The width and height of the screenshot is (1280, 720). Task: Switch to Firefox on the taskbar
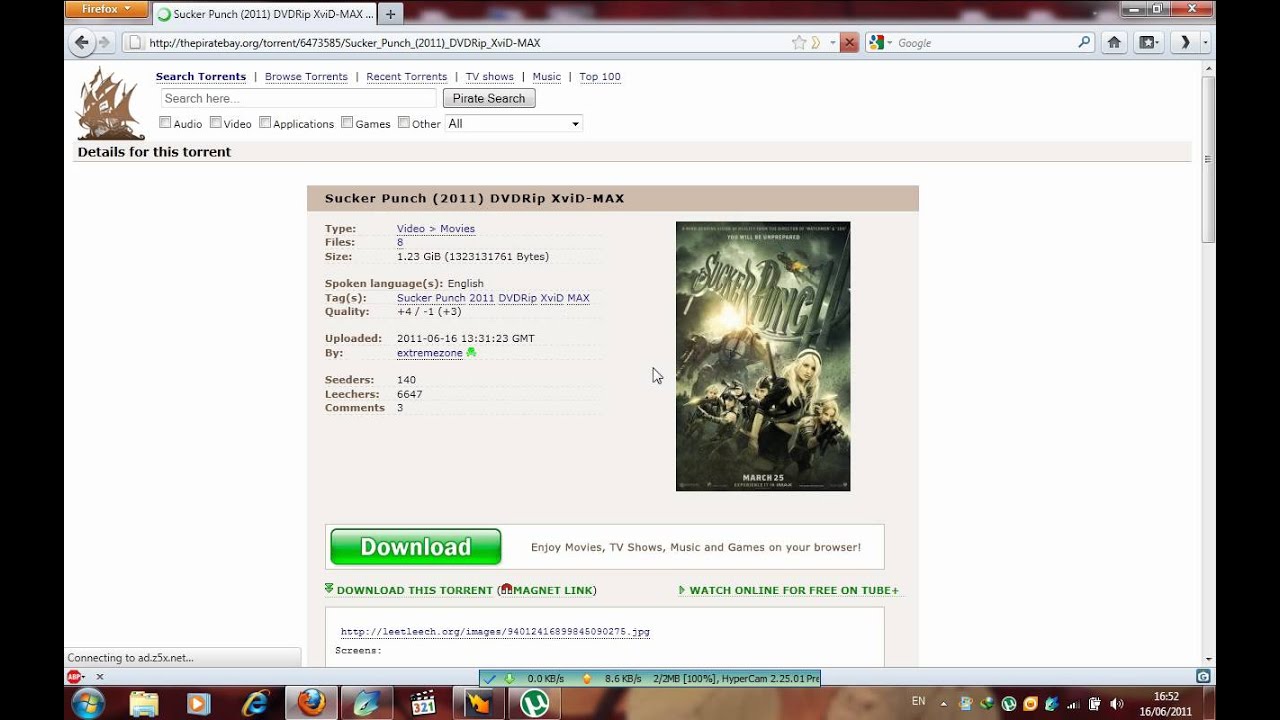tap(312, 704)
